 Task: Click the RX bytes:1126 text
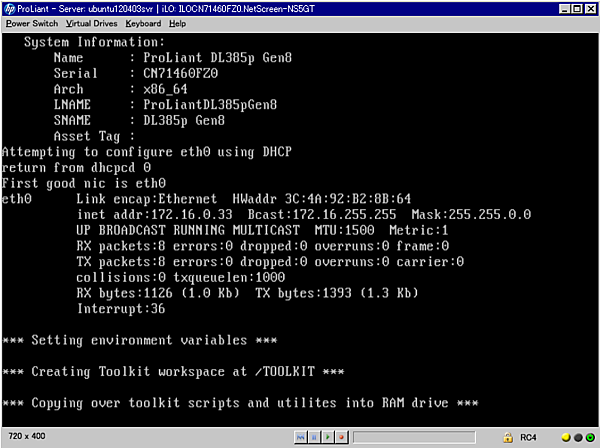pyautogui.click(x=124, y=293)
